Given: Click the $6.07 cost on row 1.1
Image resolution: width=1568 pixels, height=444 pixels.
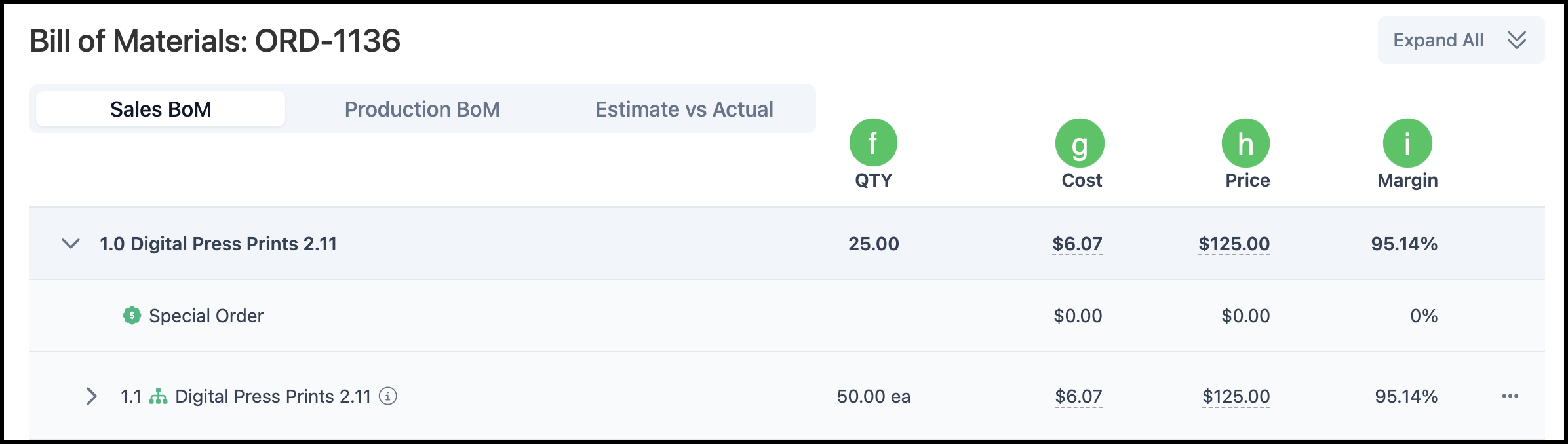Looking at the screenshot, I should 1078,396.
